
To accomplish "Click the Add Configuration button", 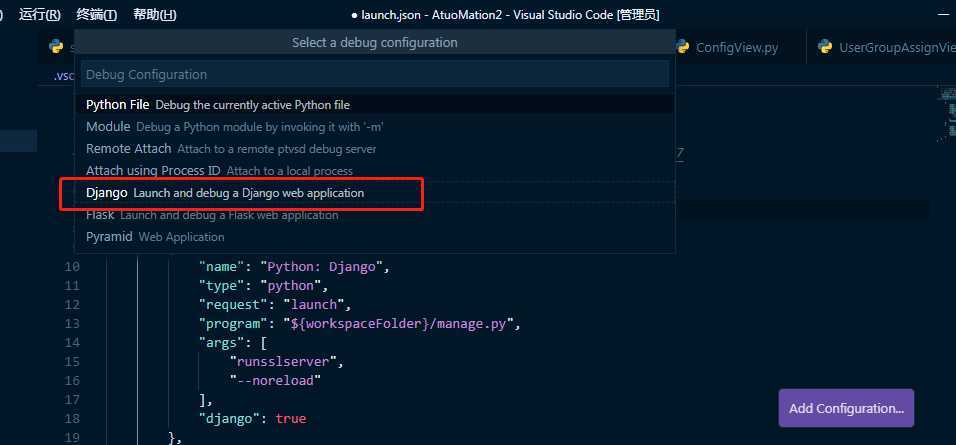I will tap(846, 408).
